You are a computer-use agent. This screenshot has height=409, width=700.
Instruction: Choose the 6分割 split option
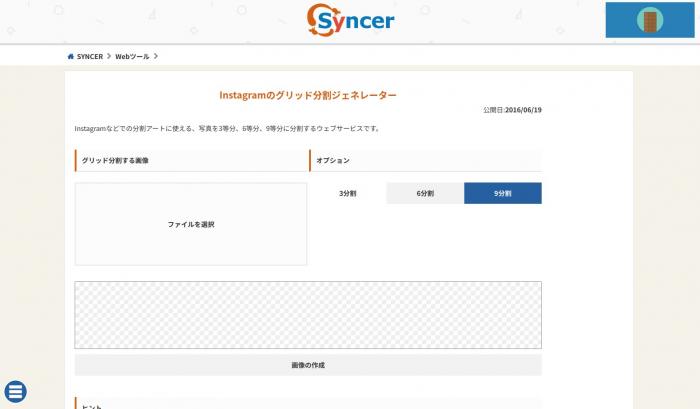[425, 193]
